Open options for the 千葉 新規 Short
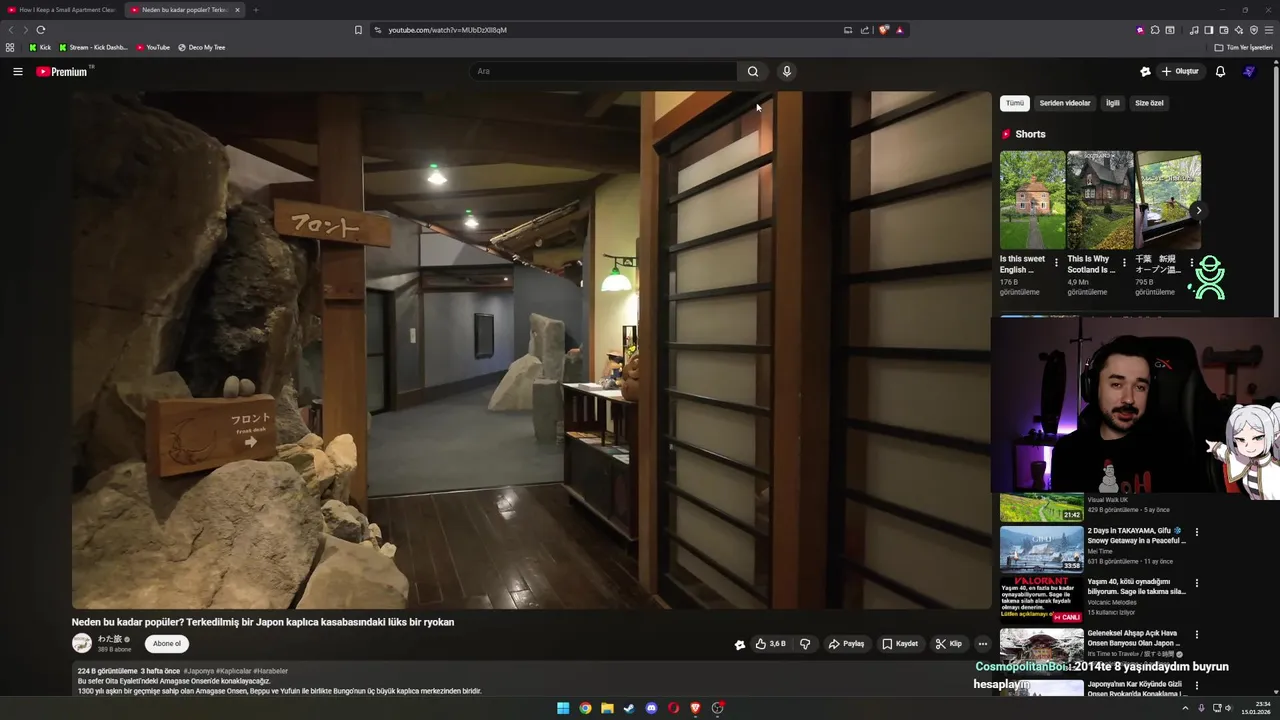The image size is (1280, 720). 1192,263
